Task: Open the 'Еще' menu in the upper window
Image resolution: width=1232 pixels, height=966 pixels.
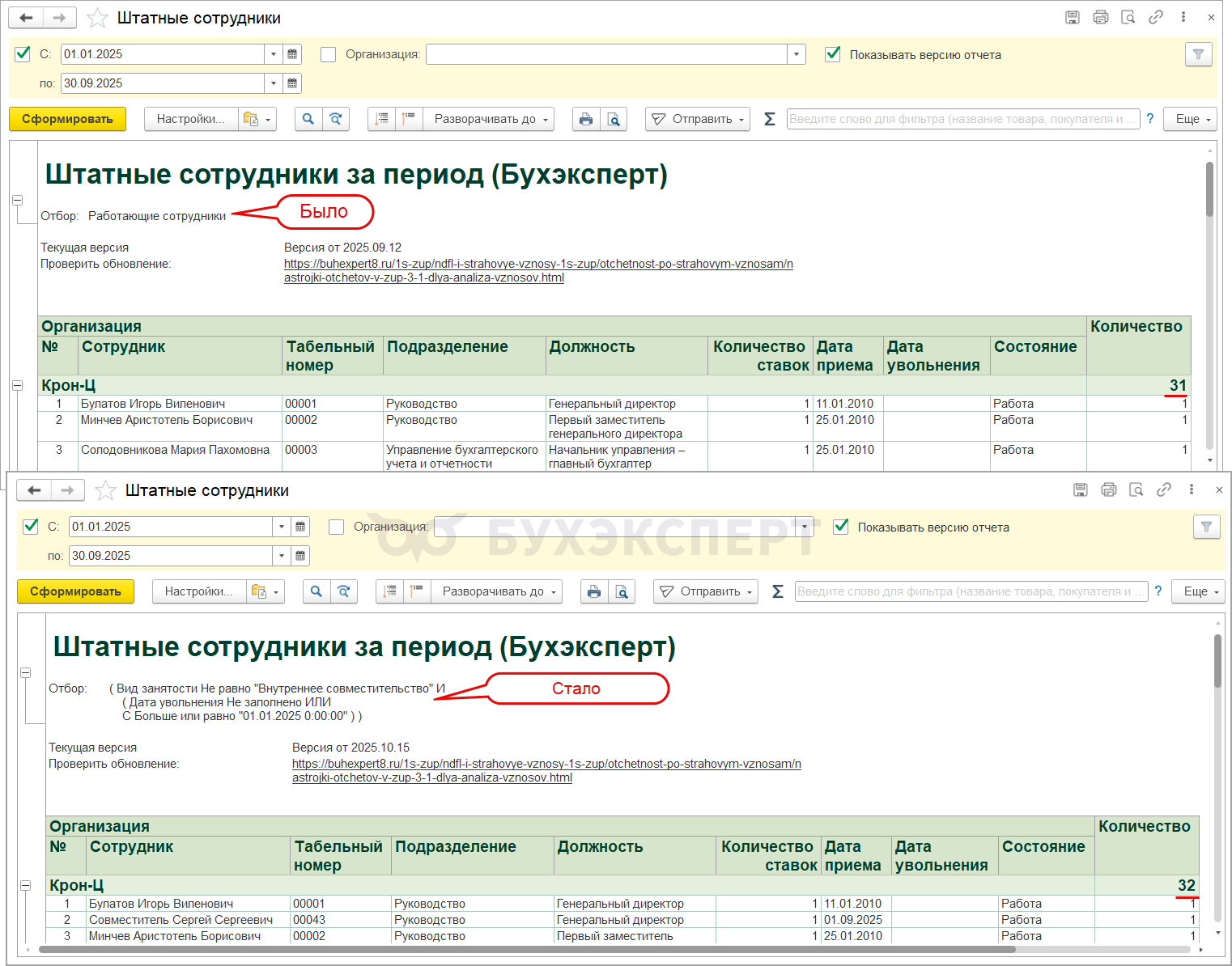Action: click(x=1191, y=119)
